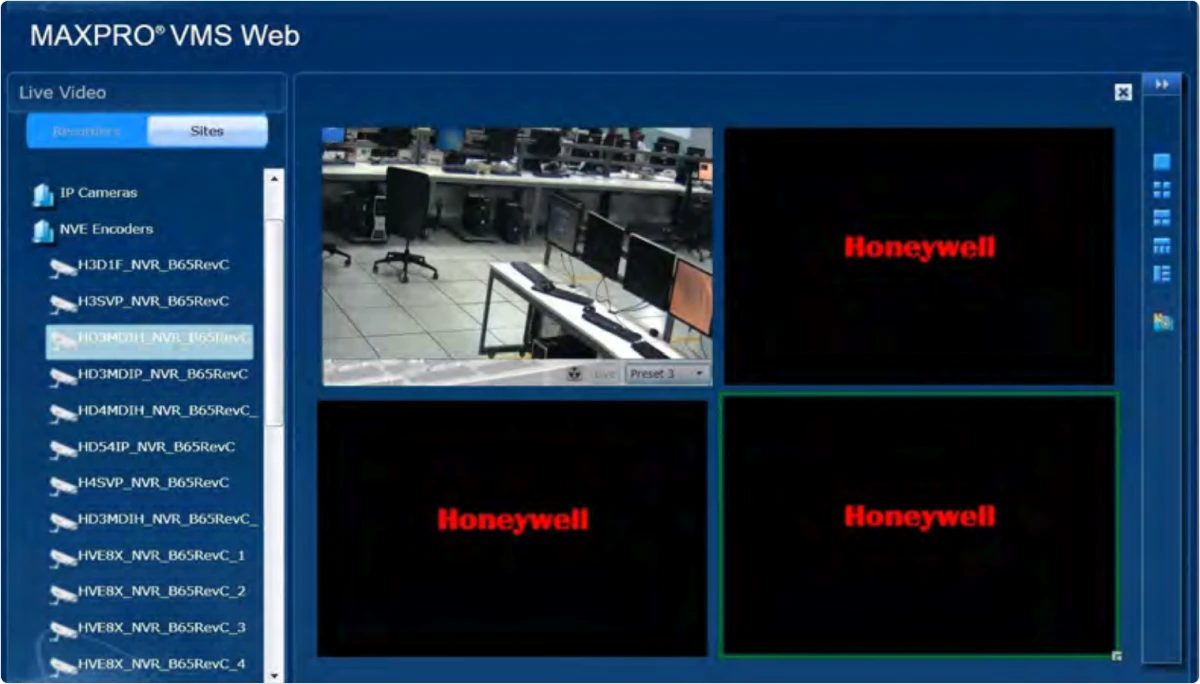Select the top-right Honeywell video pane

(x=919, y=256)
